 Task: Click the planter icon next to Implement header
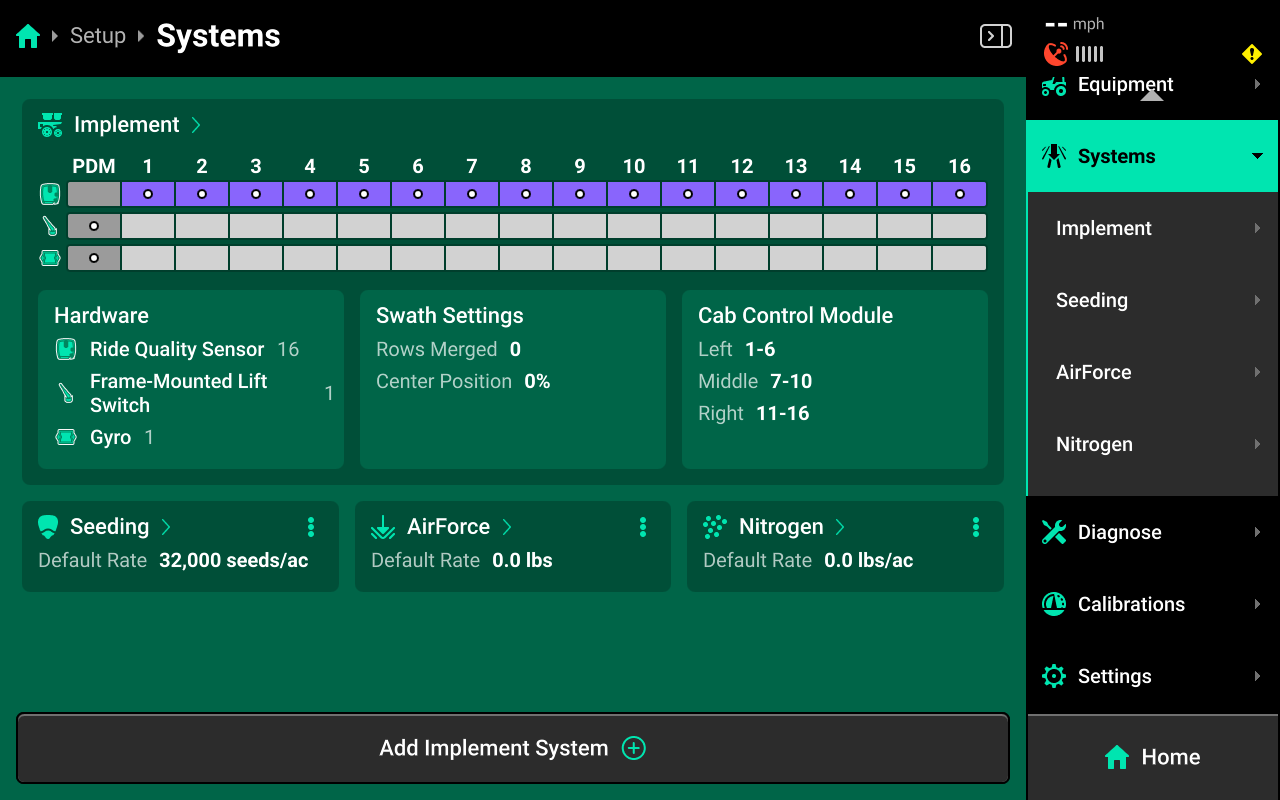pyautogui.click(x=49, y=123)
